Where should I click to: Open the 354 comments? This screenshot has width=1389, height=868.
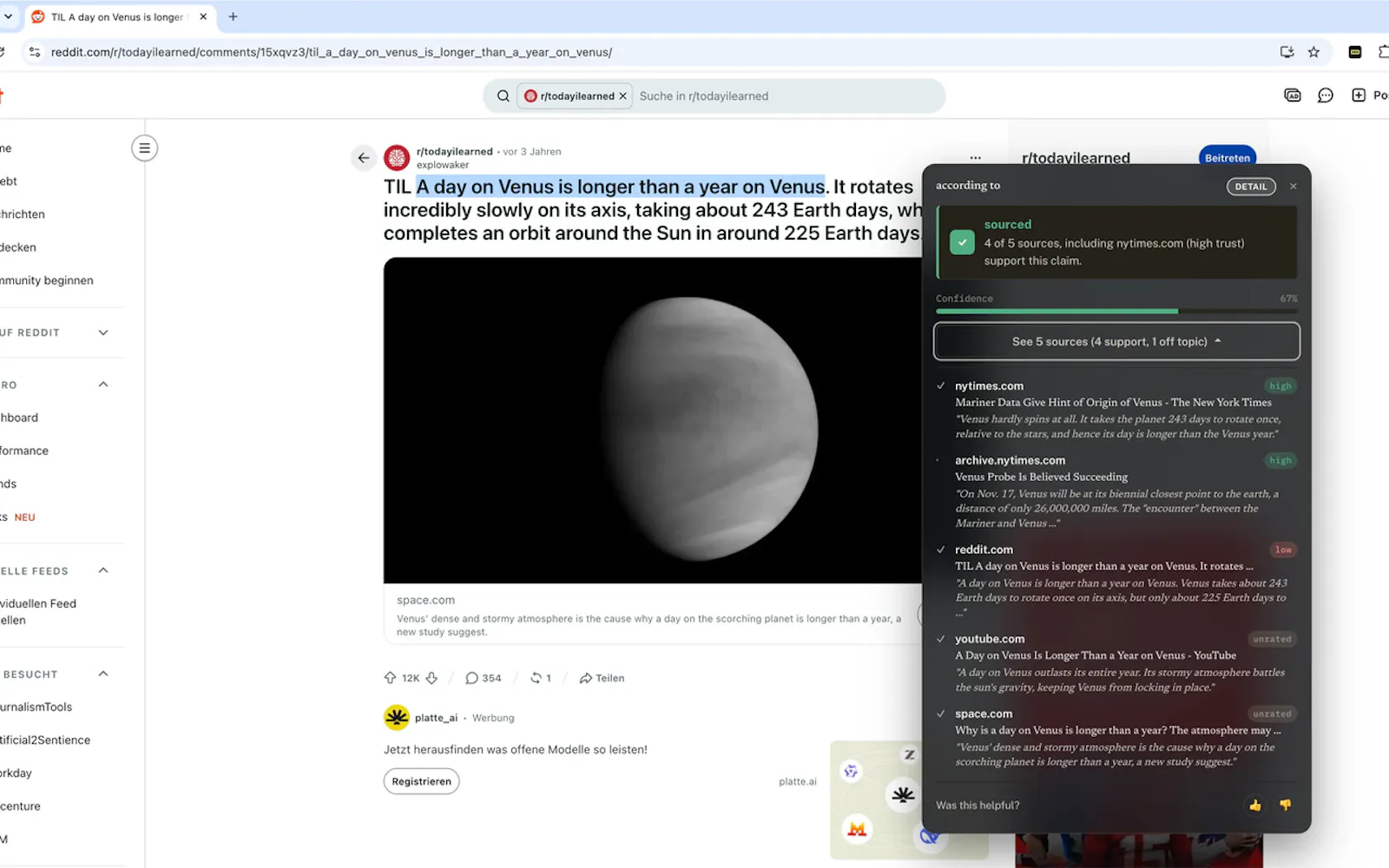tap(484, 678)
